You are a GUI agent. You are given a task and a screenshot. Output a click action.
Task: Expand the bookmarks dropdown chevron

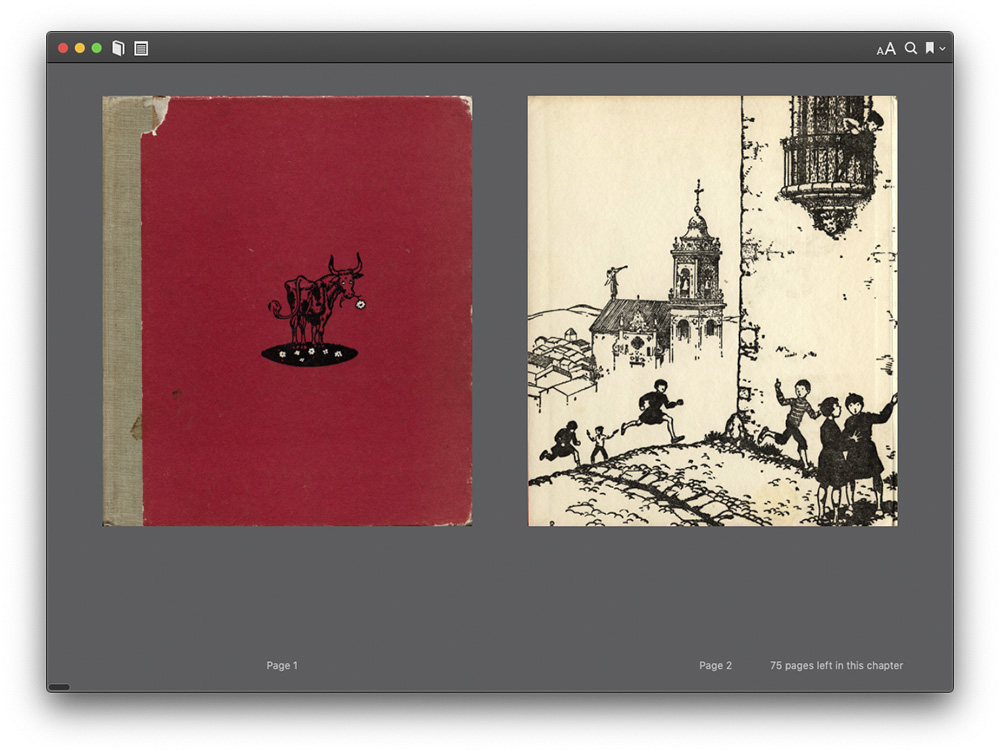(x=942, y=48)
